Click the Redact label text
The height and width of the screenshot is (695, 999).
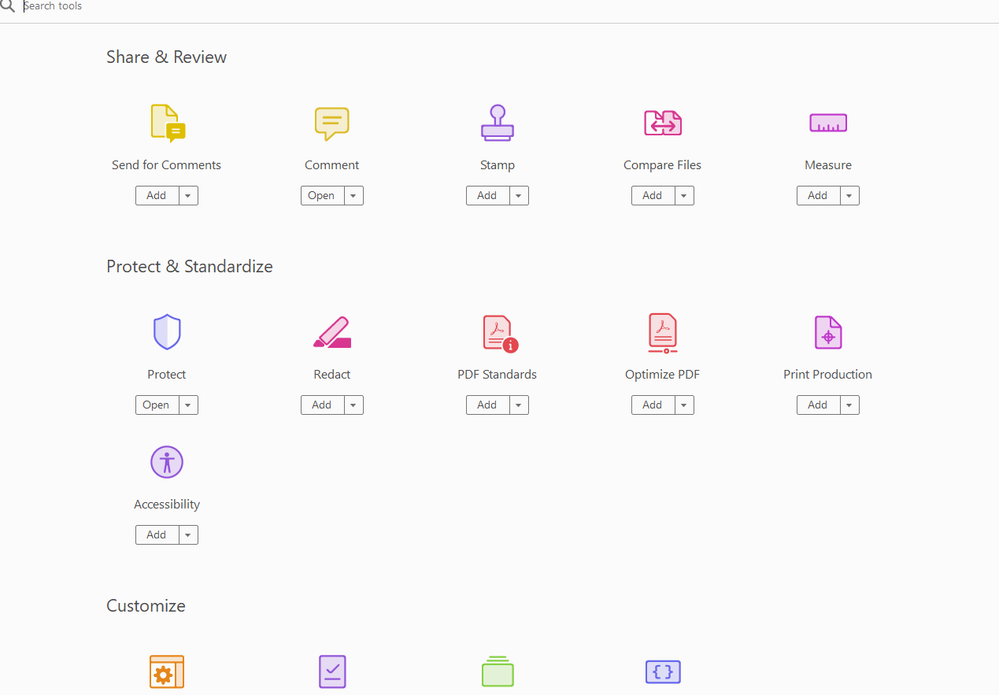tap(332, 375)
